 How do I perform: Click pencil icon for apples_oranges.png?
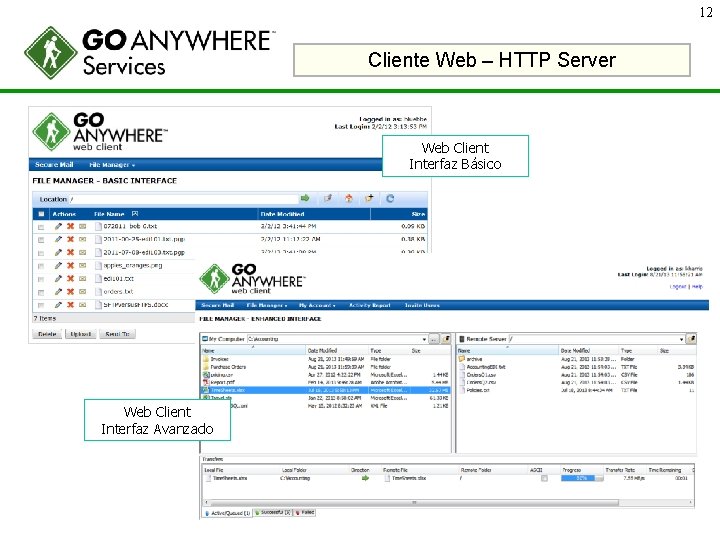tap(58, 265)
